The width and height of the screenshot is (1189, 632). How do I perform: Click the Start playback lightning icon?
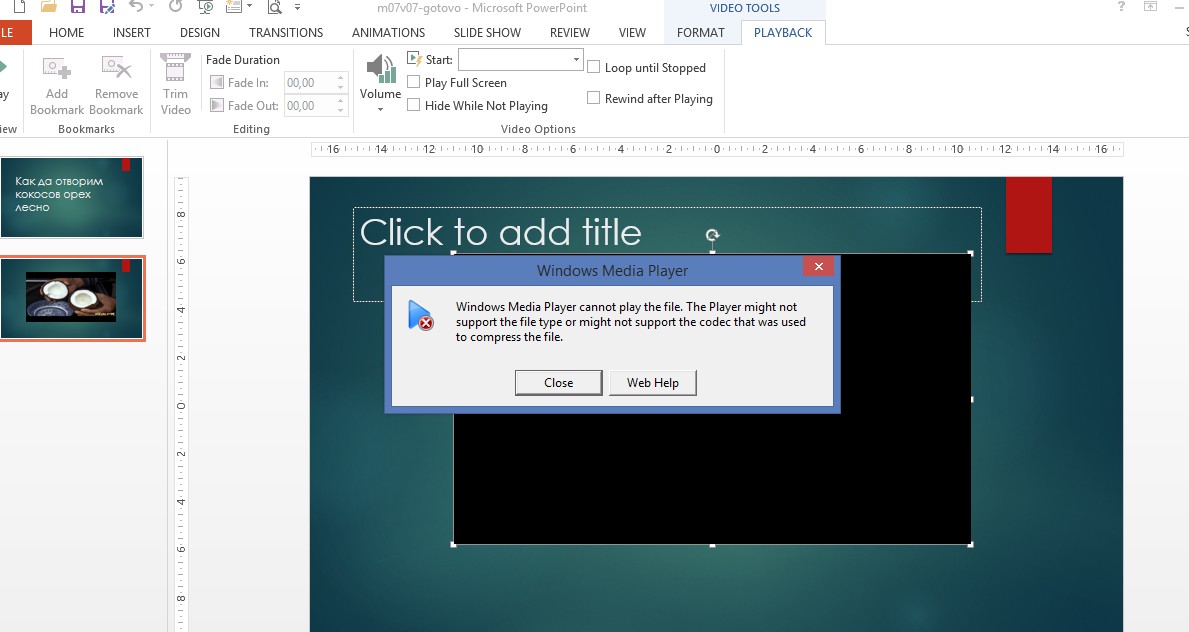[414, 58]
